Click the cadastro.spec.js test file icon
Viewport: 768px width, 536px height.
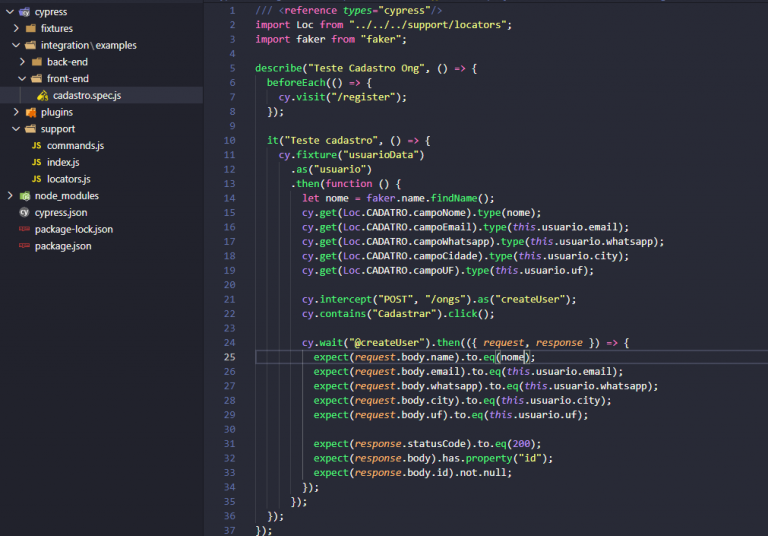click(x=43, y=96)
